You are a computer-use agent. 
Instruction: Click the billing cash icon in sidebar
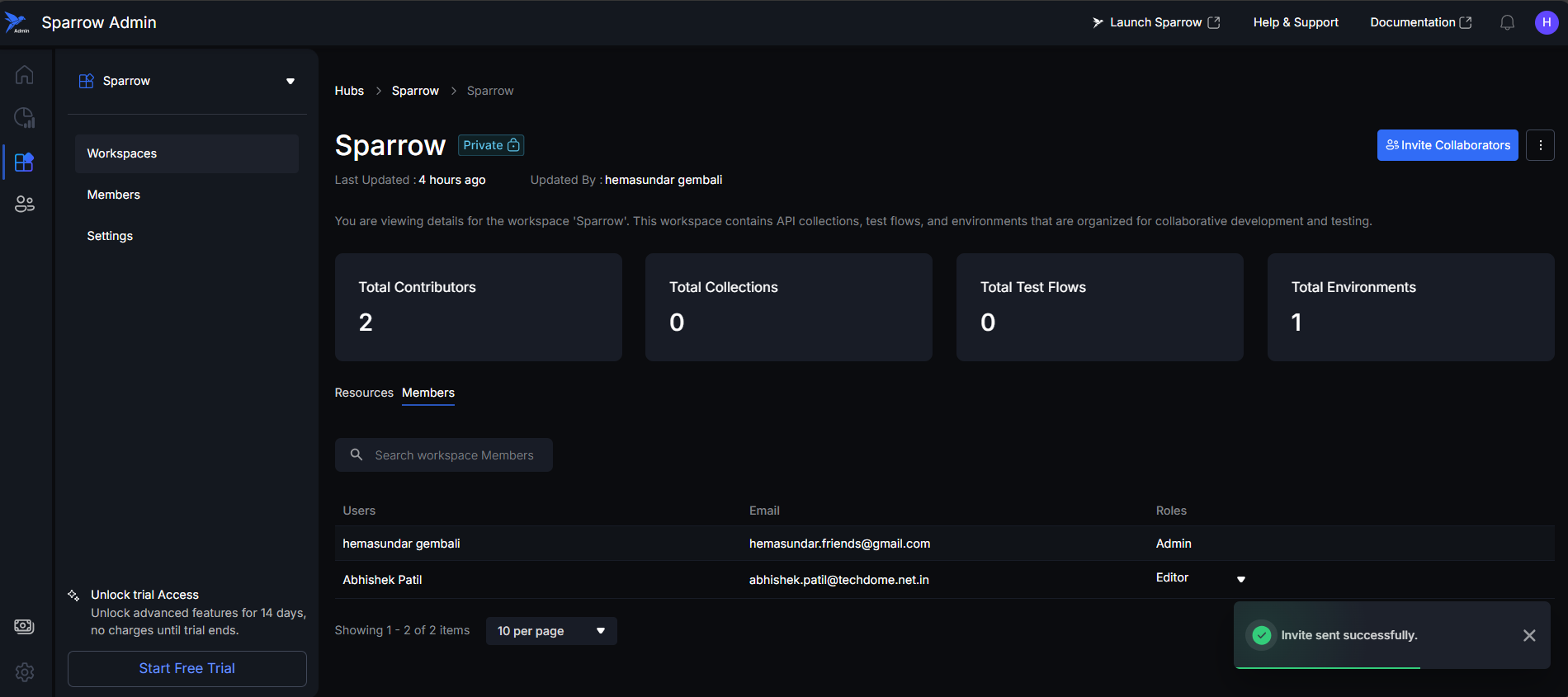(25, 627)
